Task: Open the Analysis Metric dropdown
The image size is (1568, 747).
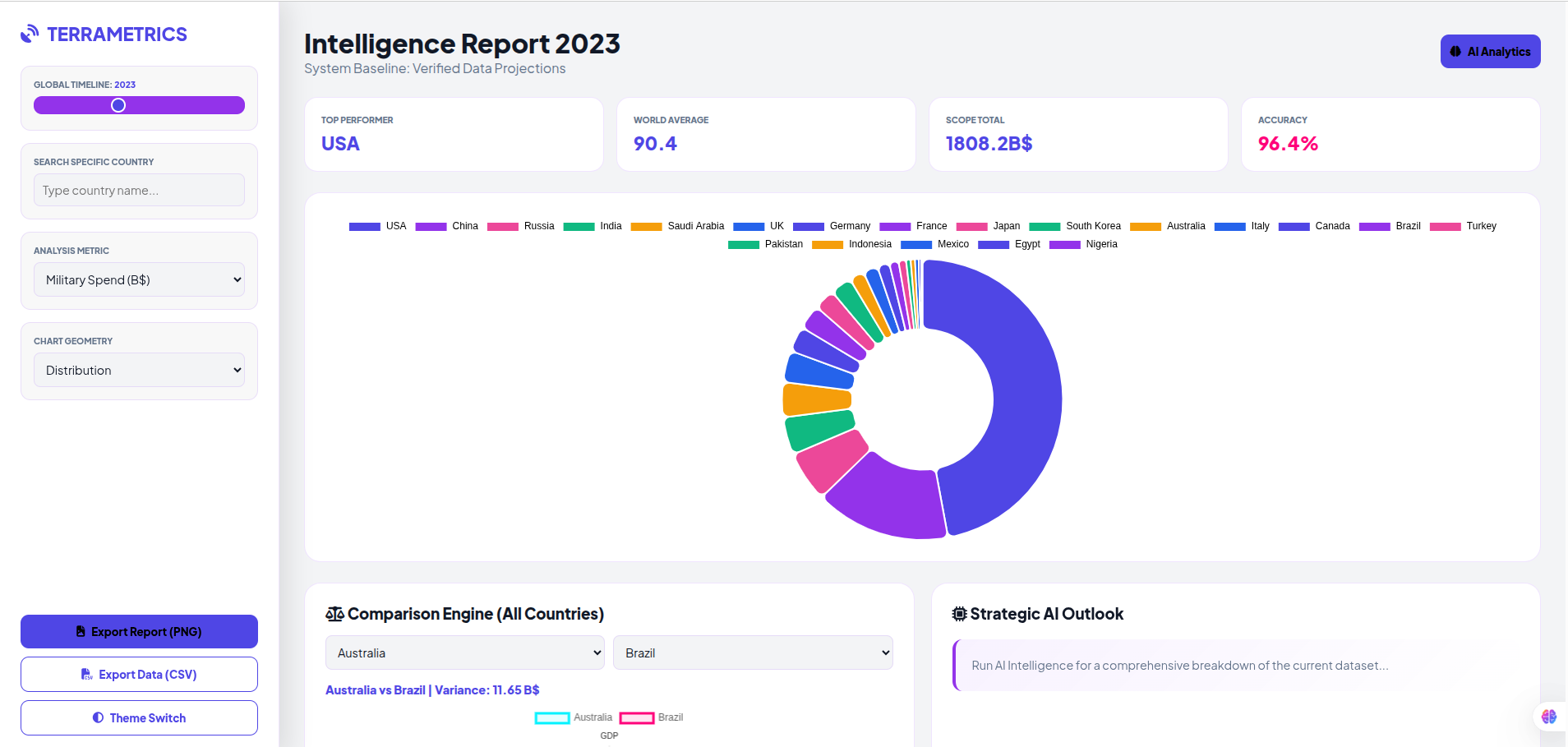Action: [x=139, y=279]
